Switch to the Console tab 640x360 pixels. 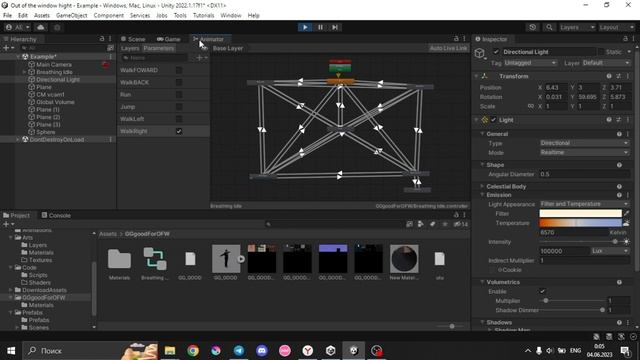(x=56, y=216)
